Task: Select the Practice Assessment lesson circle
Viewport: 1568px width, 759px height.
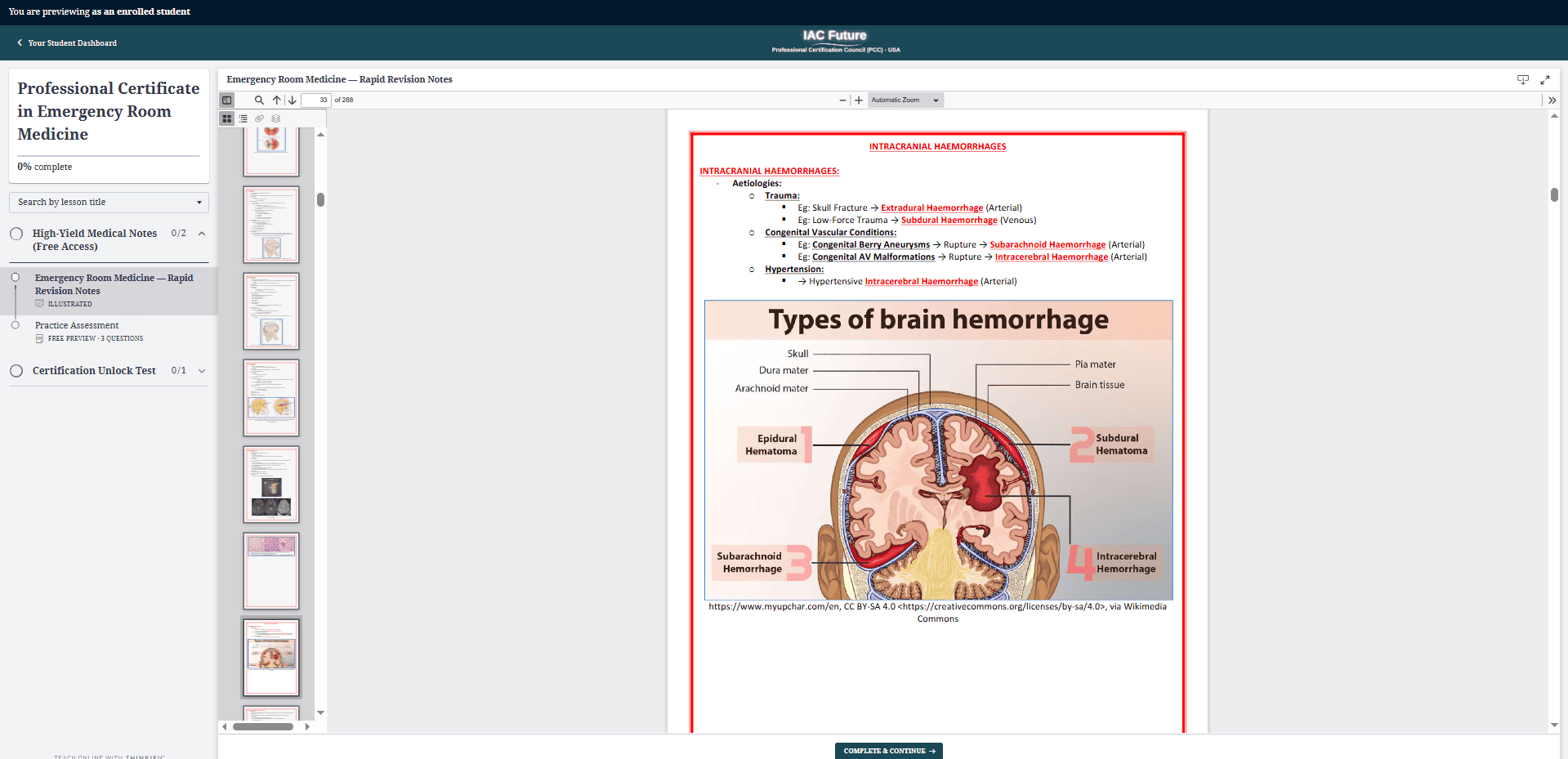Action: (x=16, y=325)
